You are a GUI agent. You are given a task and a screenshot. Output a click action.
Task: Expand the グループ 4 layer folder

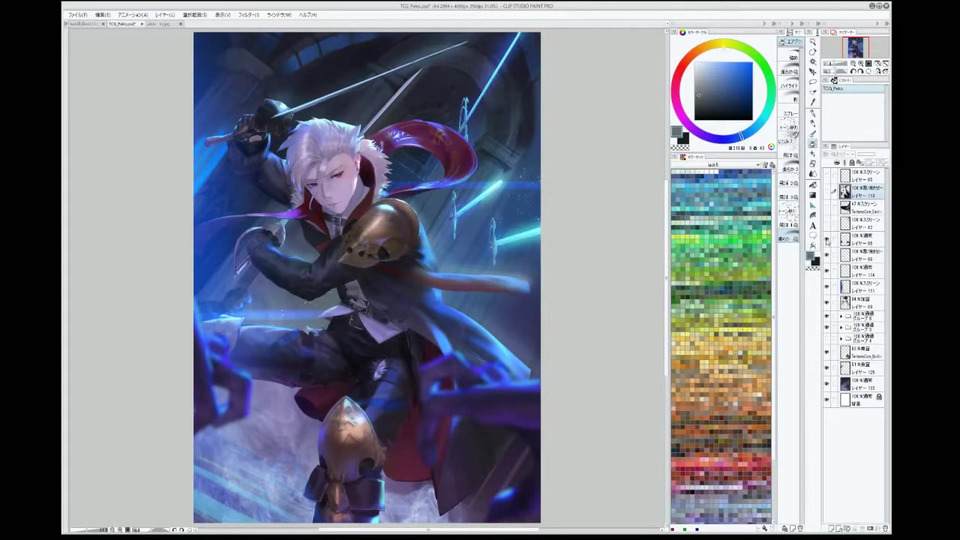pyautogui.click(x=841, y=339)
